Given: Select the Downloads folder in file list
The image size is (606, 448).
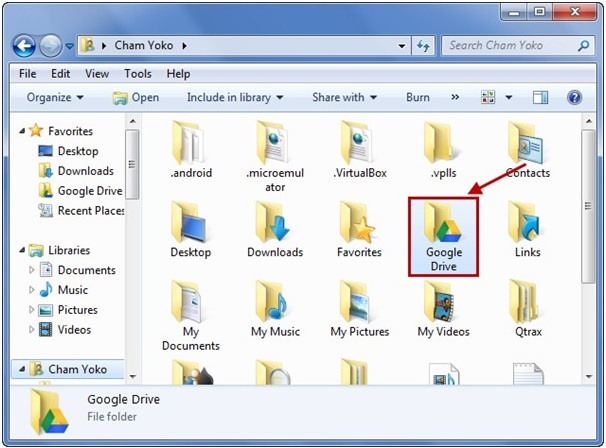Looking at the screenshot, I should tap(275, 229).
